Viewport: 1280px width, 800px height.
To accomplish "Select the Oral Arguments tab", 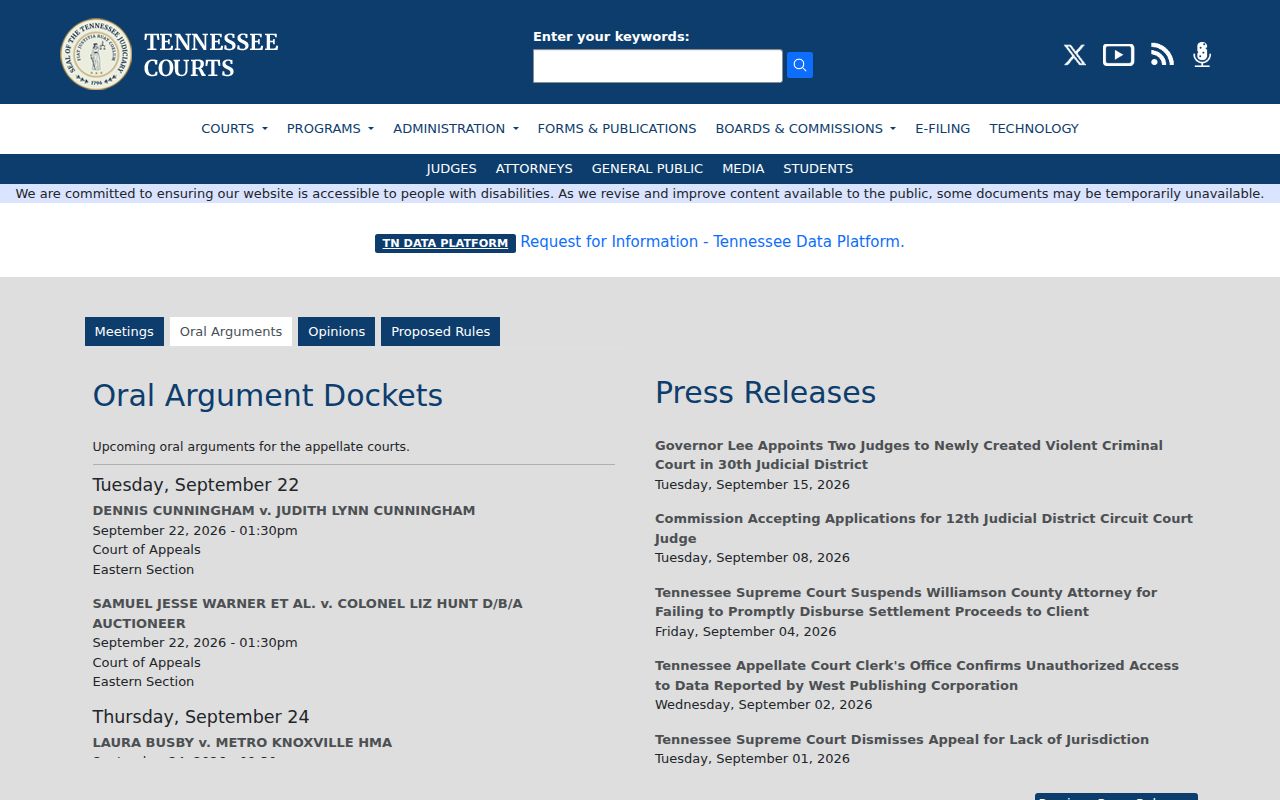I will point(231,331).
